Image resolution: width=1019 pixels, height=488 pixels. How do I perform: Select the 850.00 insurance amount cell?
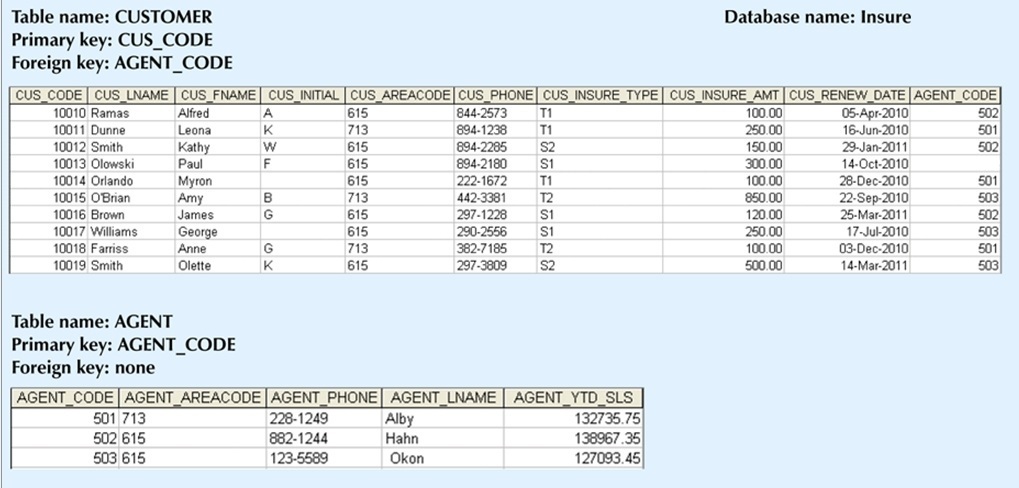[x=724, y=198]
